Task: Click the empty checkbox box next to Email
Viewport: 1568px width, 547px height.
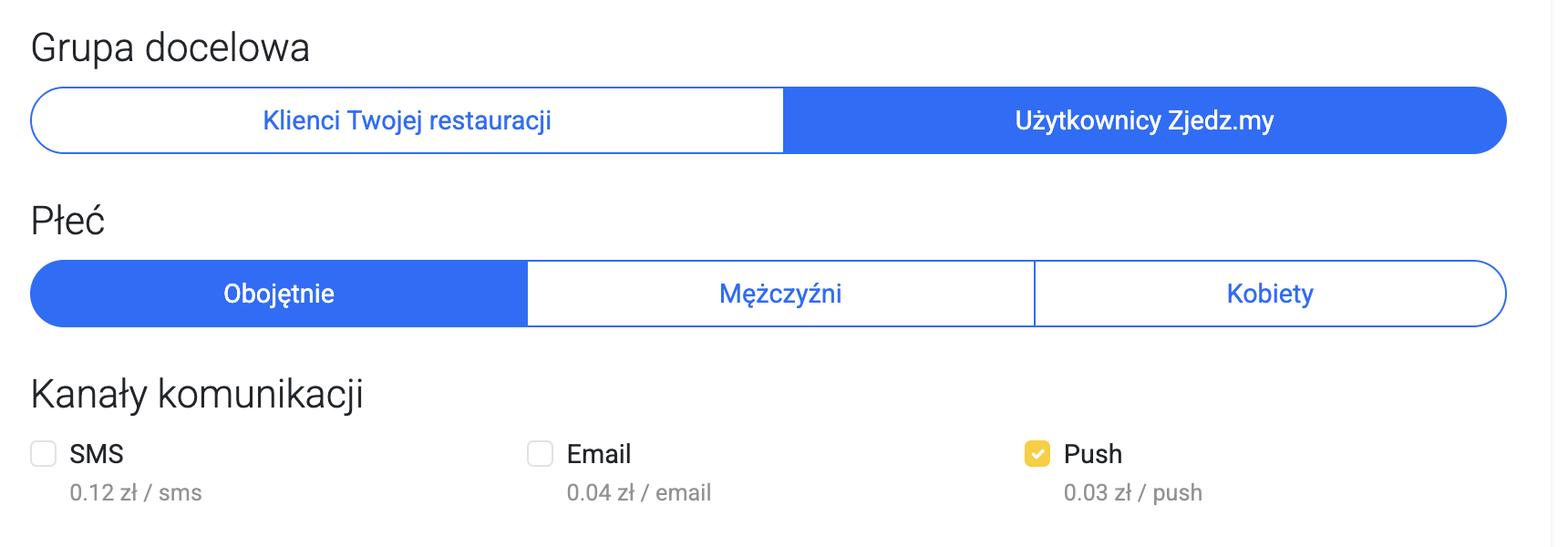Action: pyautogui.click(x=541, y=453)
